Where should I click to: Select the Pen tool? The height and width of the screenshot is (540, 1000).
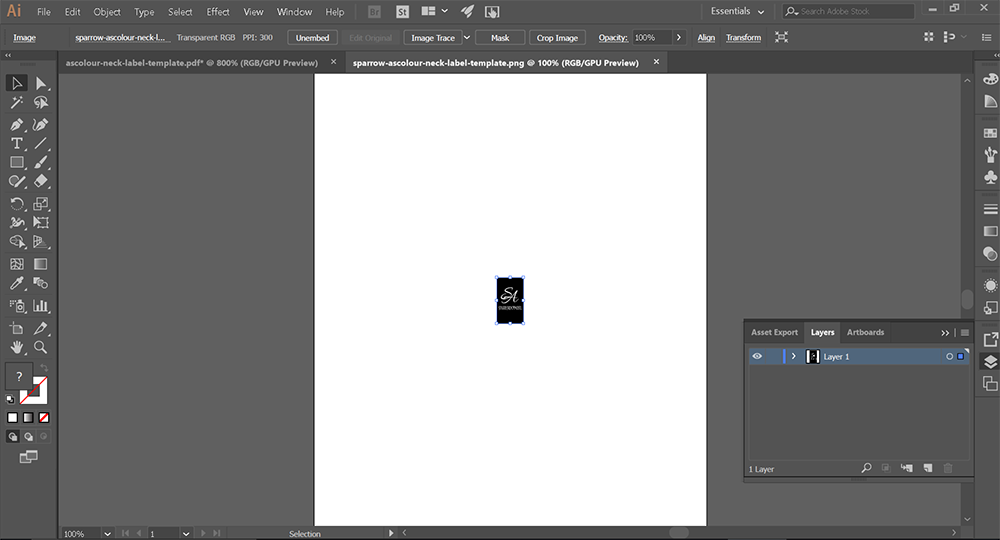coord(17,124)
